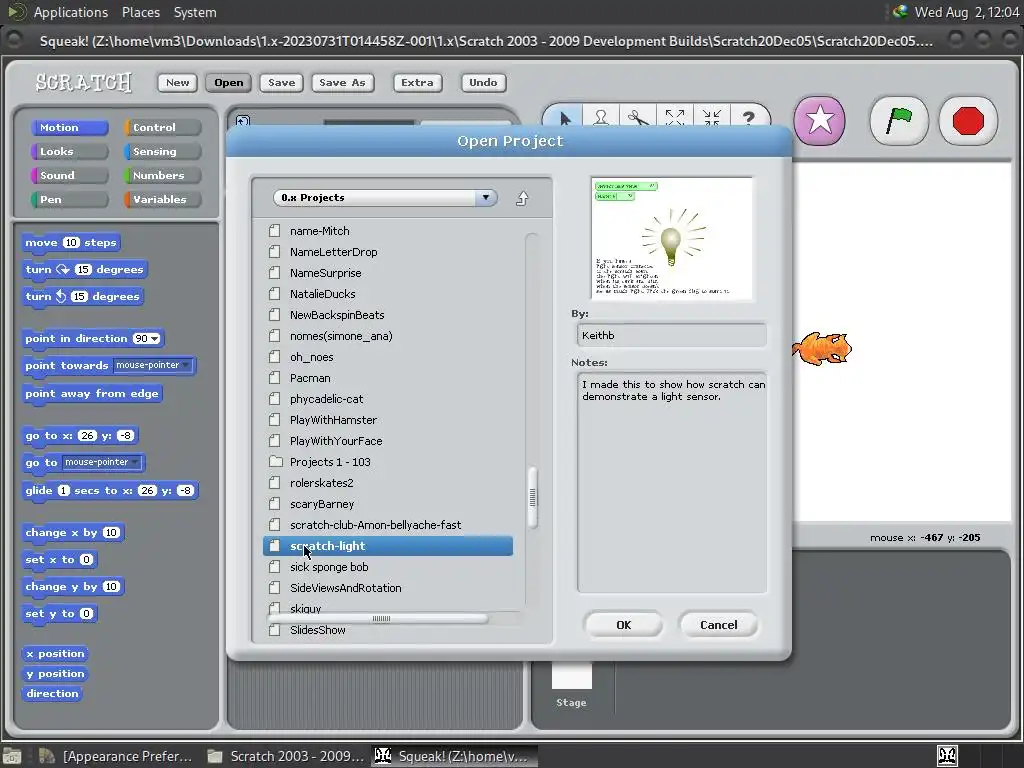The height and width of the screenshot is (768, 1024).
Task: Click the x position reporter block
Action: [x=55, y=654]
